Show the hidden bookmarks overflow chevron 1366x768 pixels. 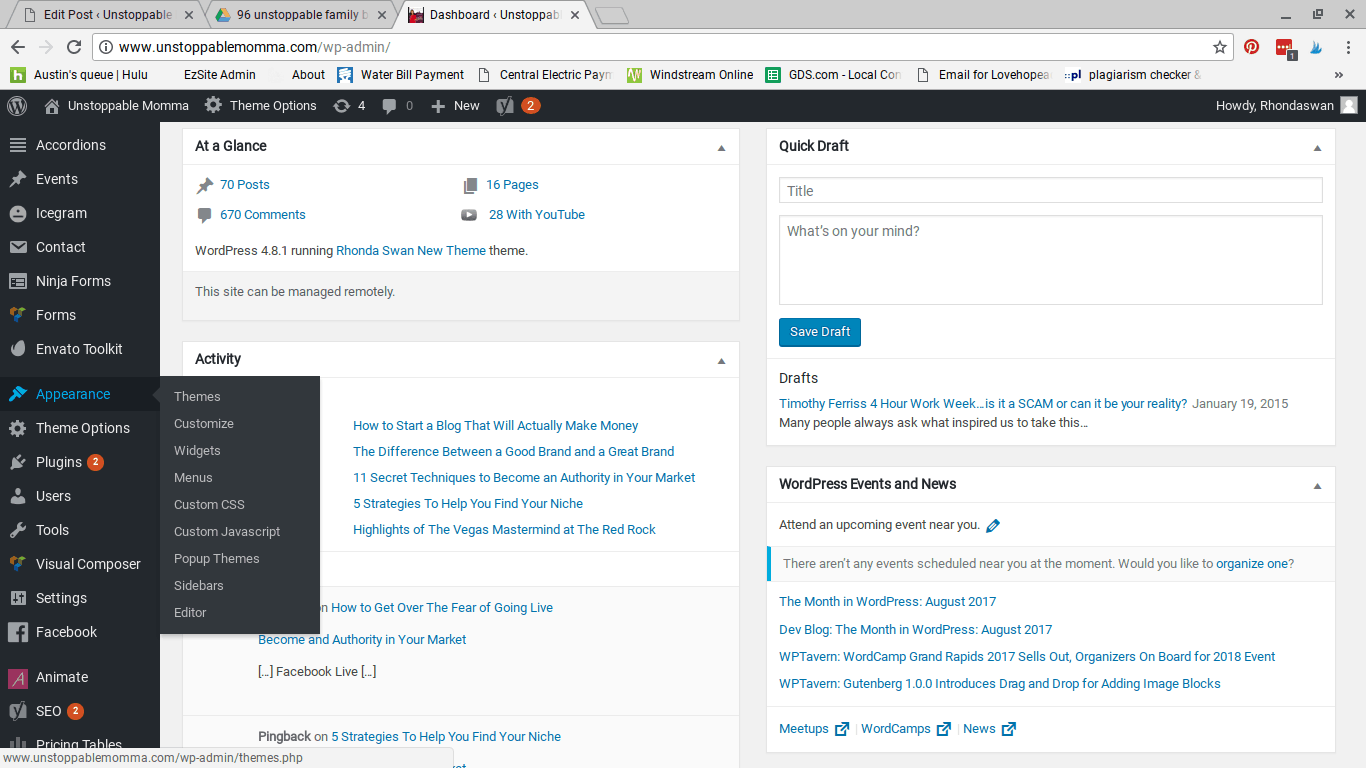(1339, 74)
